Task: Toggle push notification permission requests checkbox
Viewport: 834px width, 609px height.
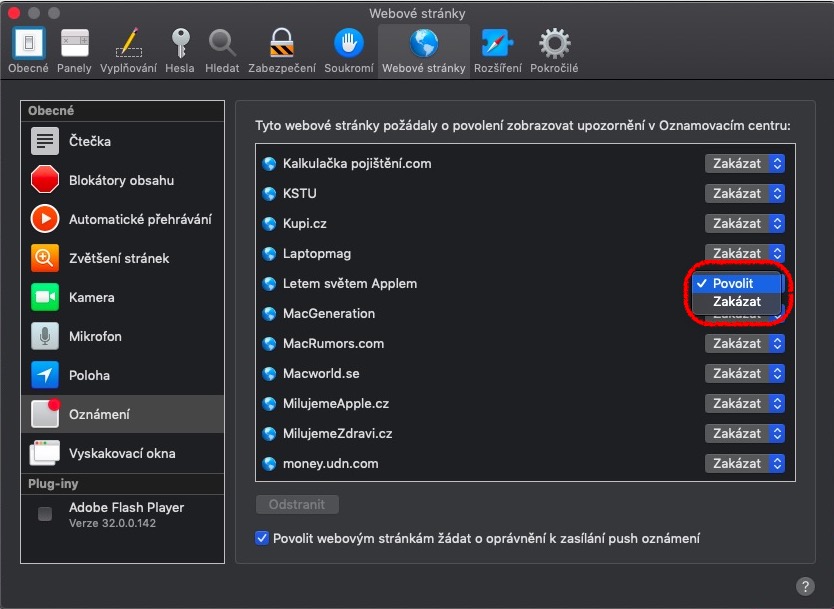Action: 261,538
